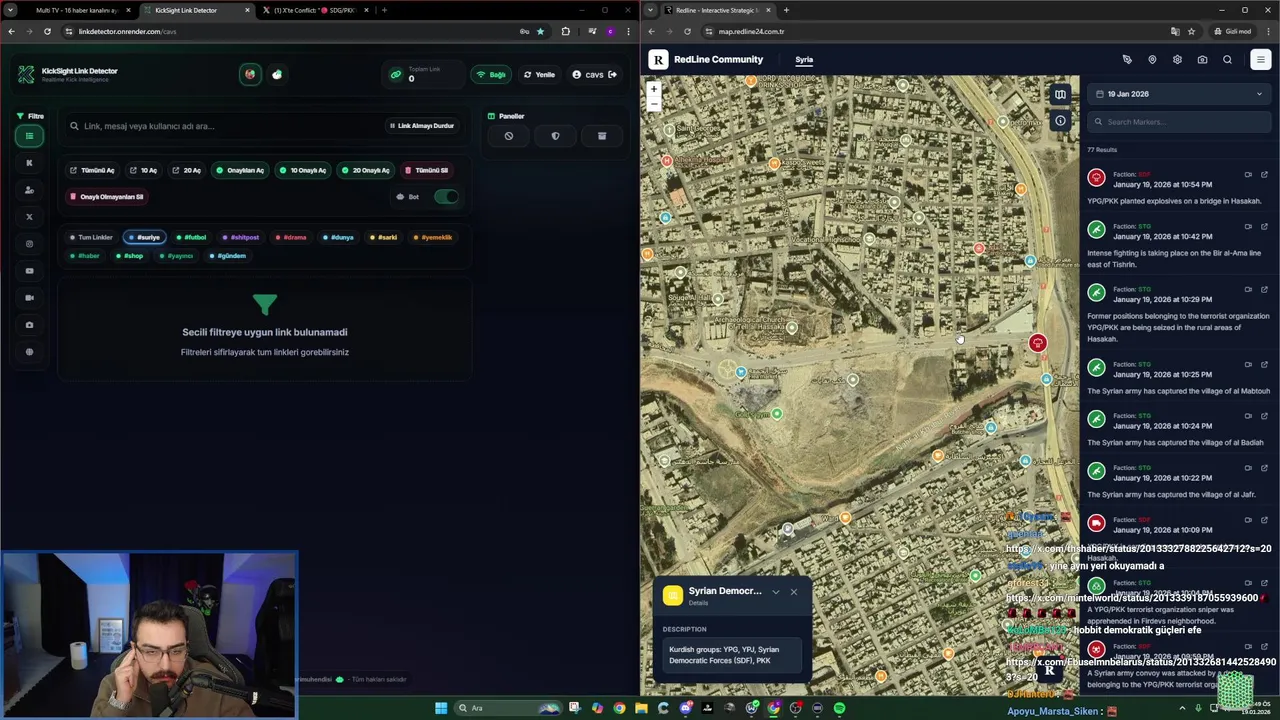Switch to the X'te Conflict browser tab
The height and width of the screenshot is (720, 1280).
tap(315, 10)
